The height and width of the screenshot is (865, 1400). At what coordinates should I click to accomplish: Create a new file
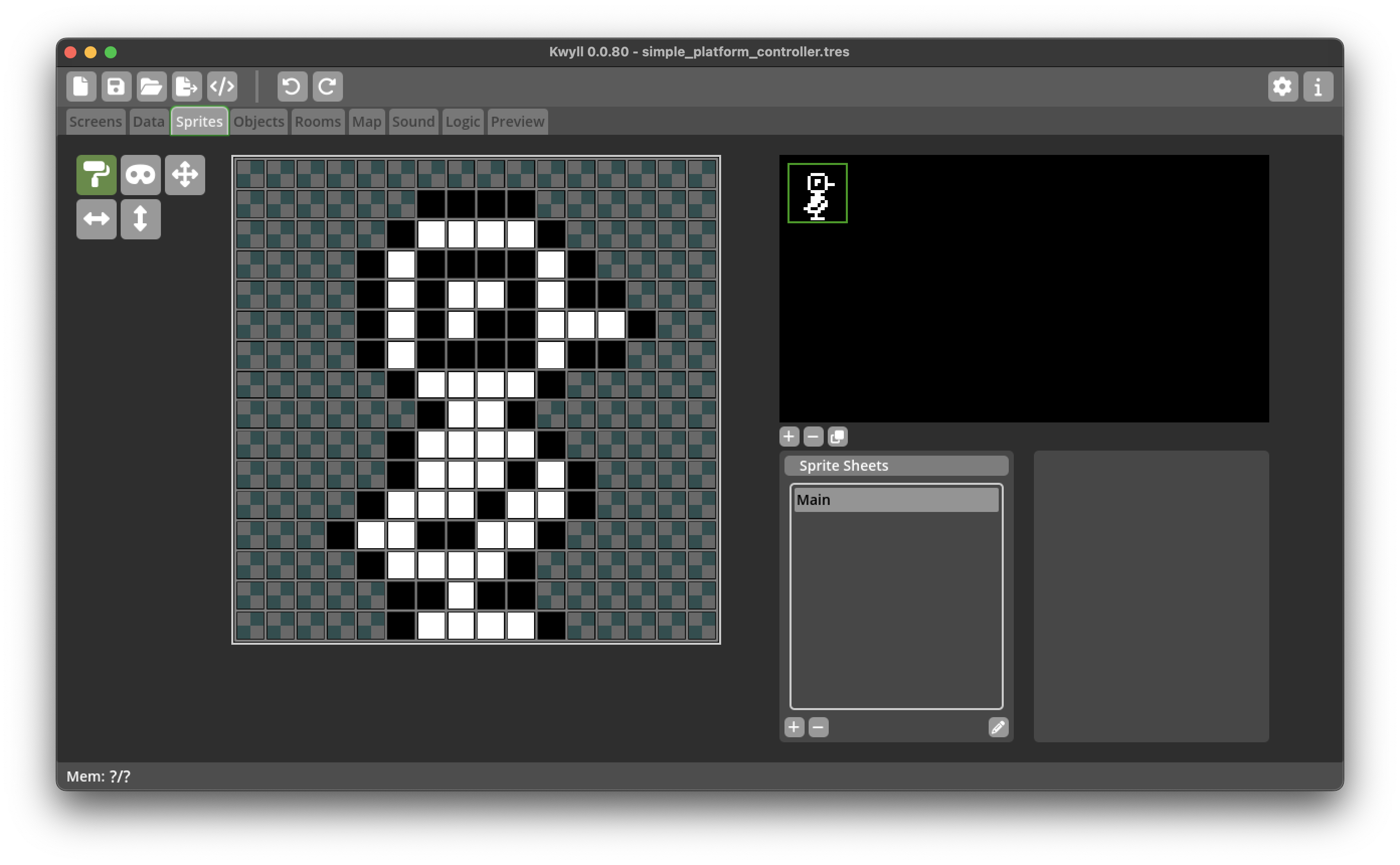point(80,86)
